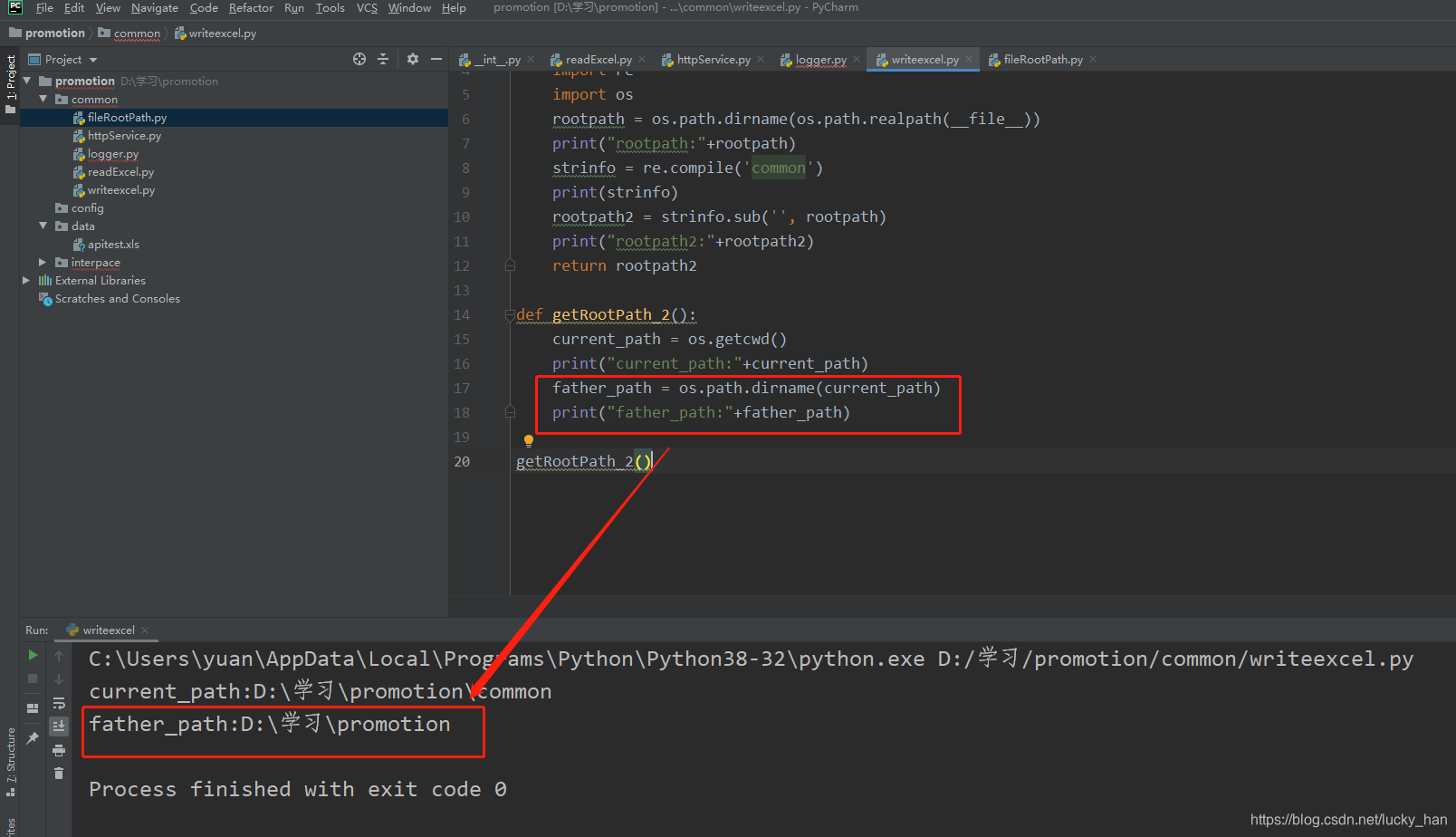
Task: Open the Window menu
Action: (409, 8)
